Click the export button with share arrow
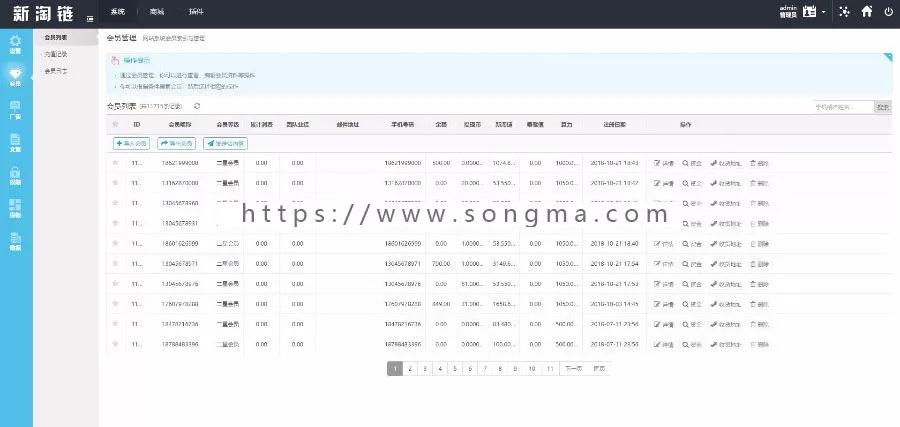900x427 pixels. [x=176, y=143]
